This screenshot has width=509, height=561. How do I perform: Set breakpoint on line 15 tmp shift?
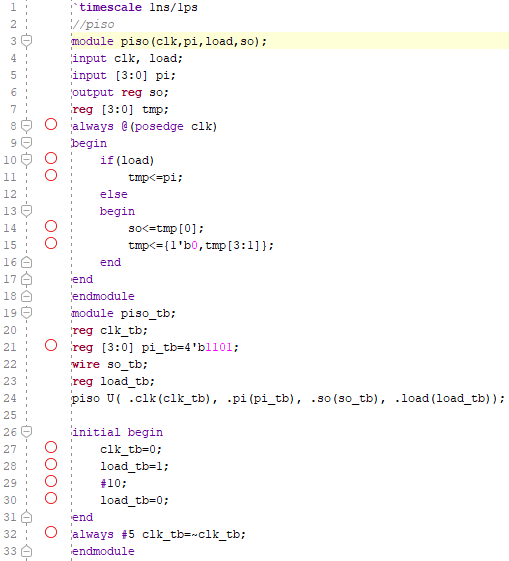click(x=51, y=243)
